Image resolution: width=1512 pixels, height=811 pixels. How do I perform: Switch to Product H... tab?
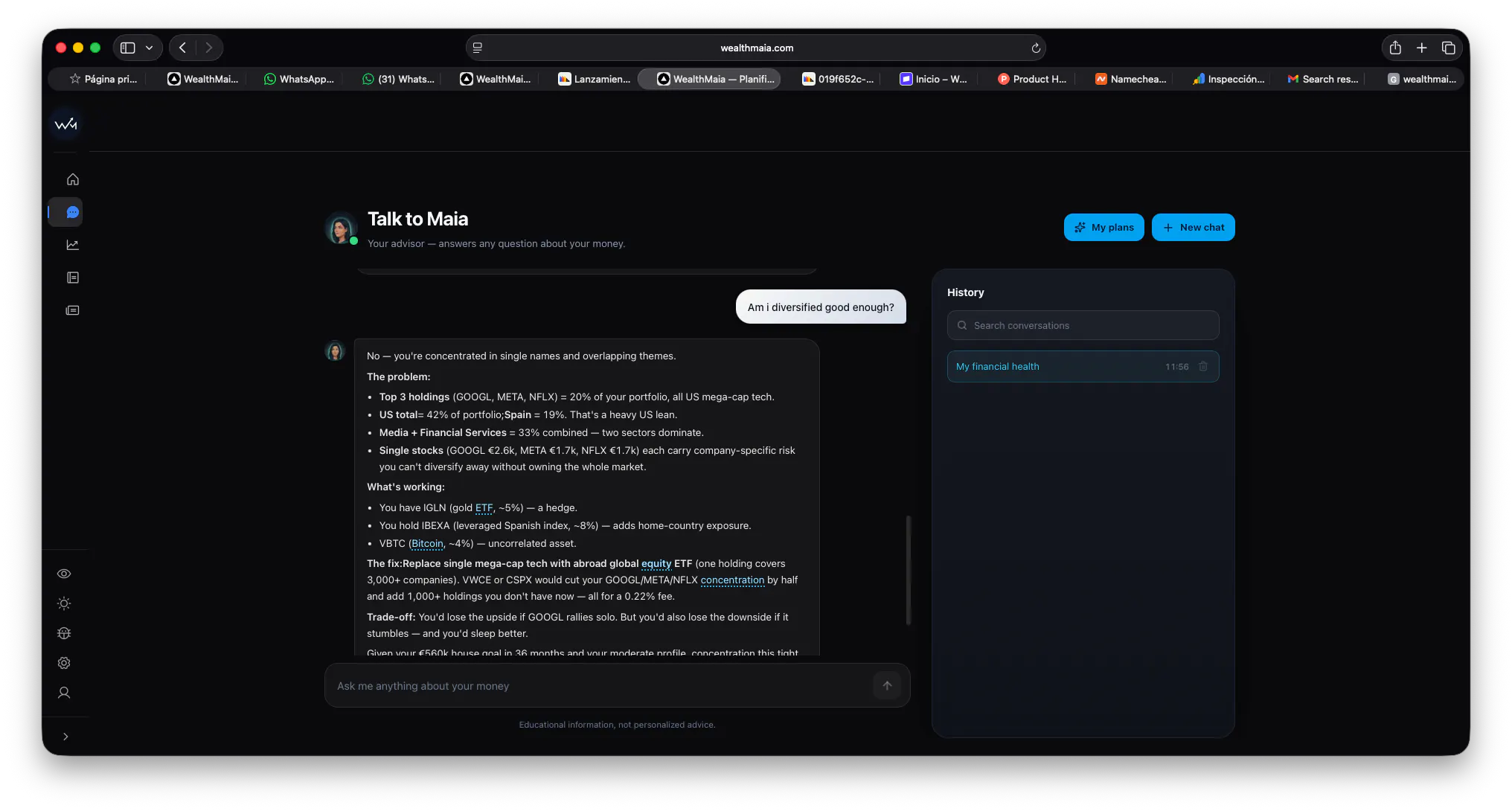pos(1031,79)
